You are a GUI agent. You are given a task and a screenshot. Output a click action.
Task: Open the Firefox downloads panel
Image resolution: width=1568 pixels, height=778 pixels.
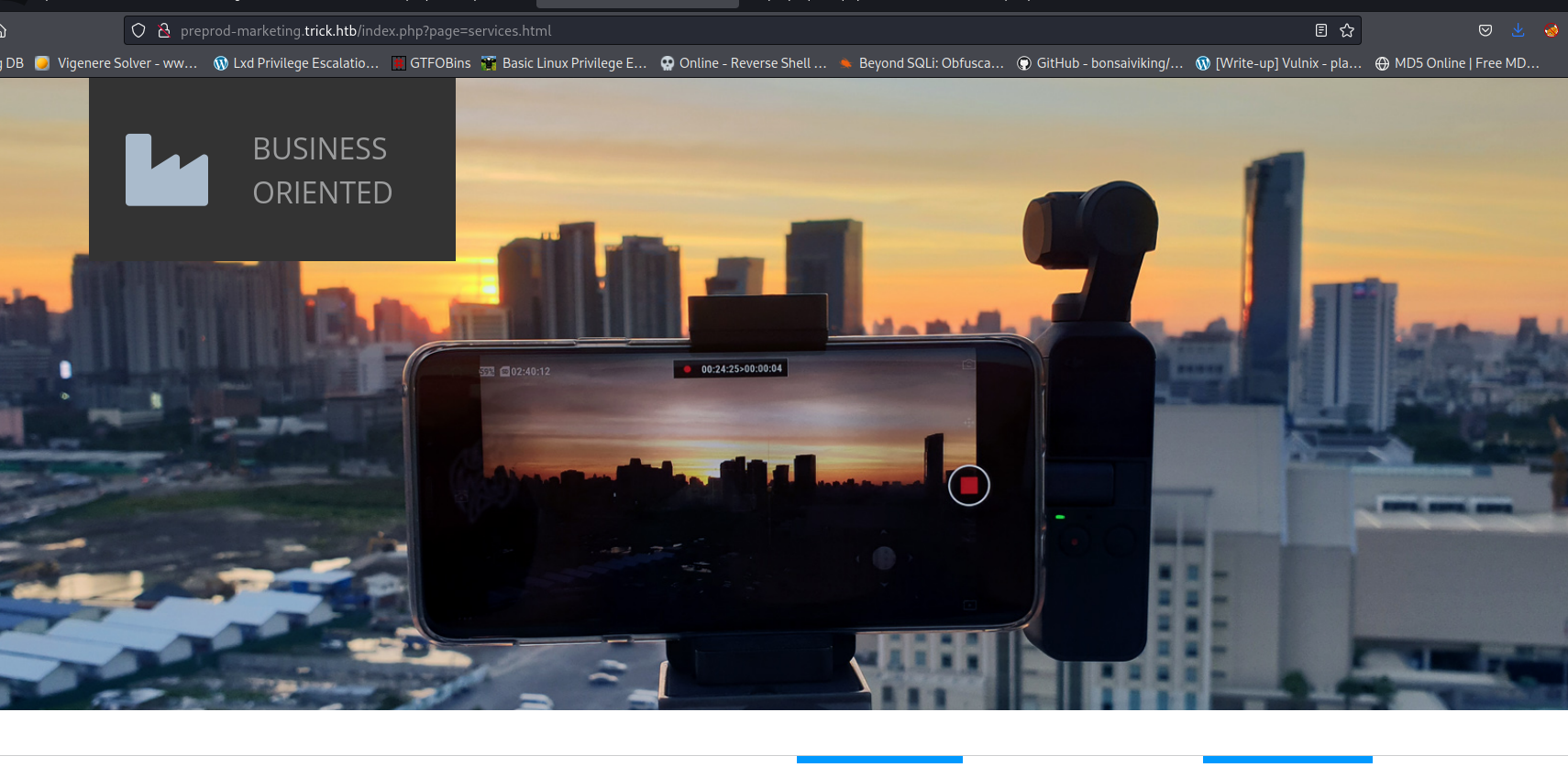tap(1518, 30)
